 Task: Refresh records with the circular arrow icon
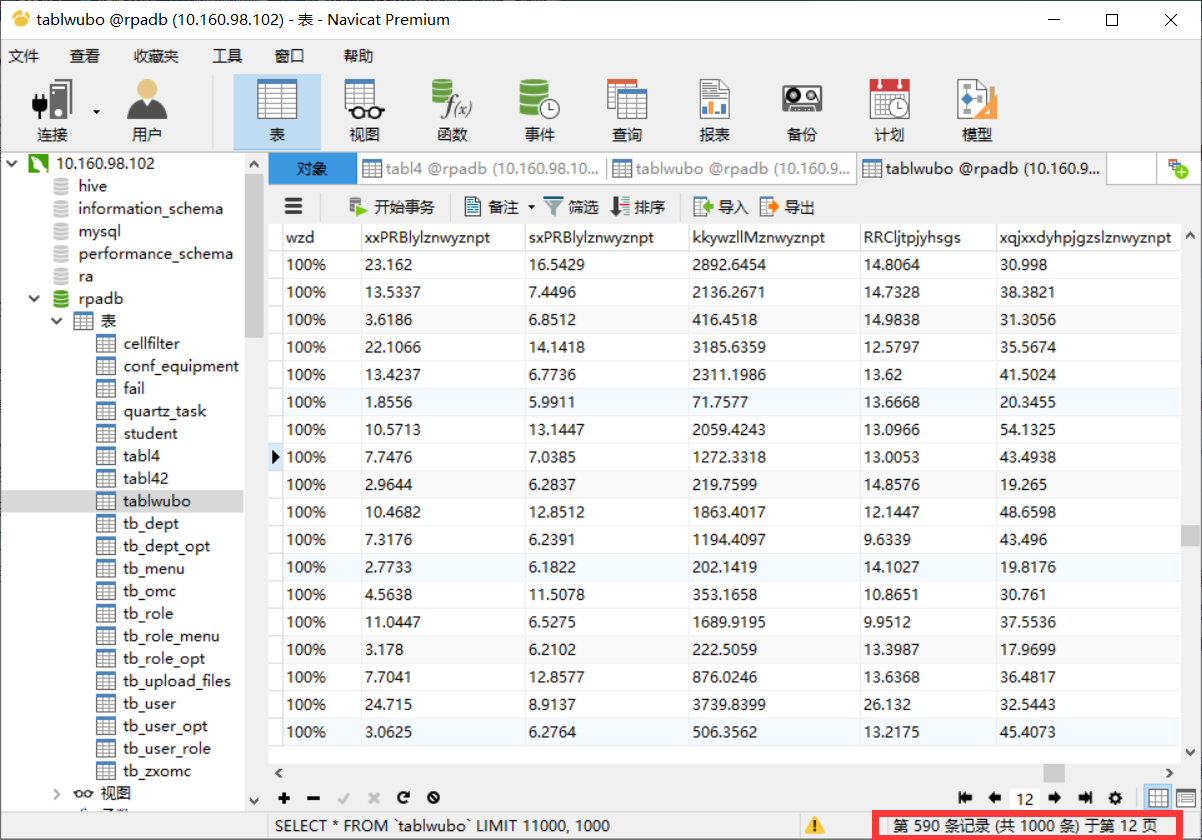[x=403, y=798]
